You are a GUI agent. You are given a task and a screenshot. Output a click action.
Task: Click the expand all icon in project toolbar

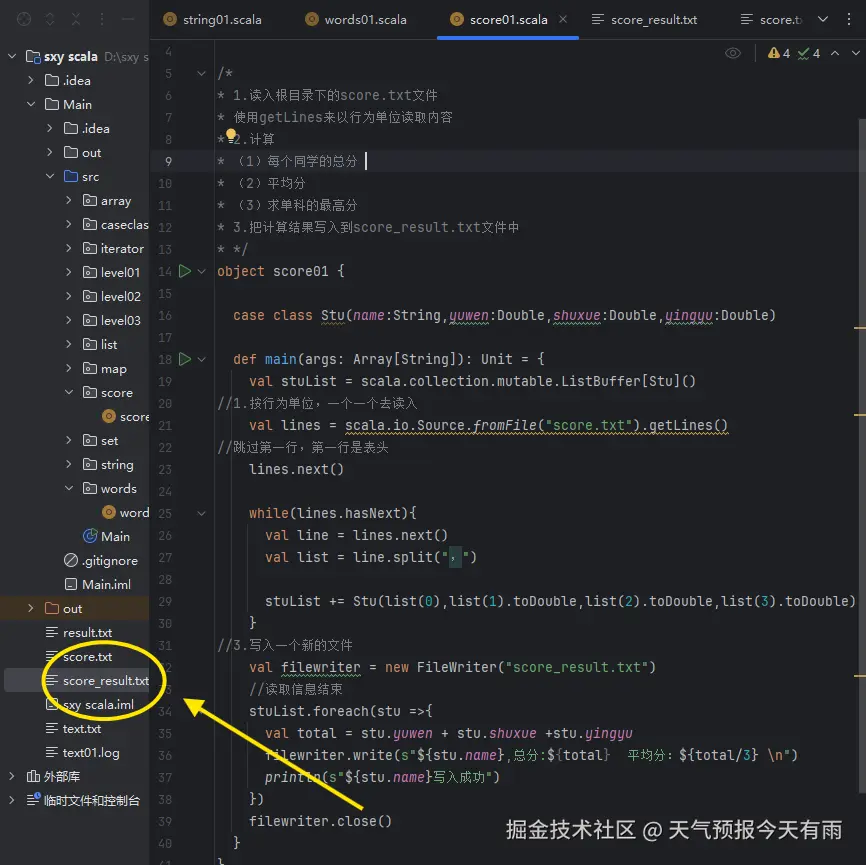click(x=50, y=19)
